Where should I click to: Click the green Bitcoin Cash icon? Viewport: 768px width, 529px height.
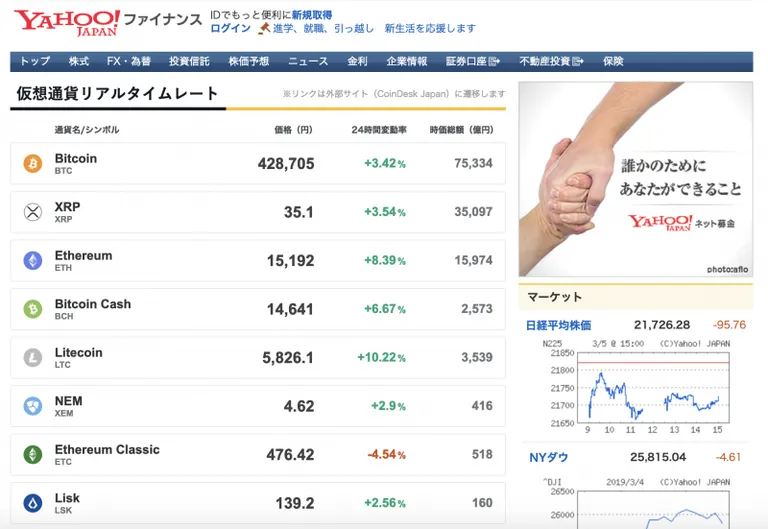pyautogui.click(x=33, y=309)
